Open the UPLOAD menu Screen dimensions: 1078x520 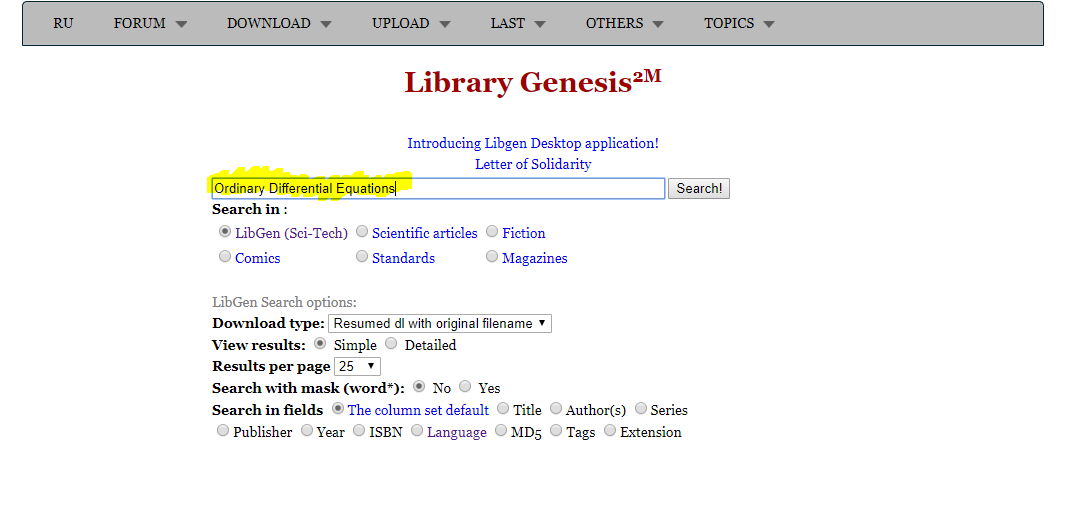tap(411, 23)
